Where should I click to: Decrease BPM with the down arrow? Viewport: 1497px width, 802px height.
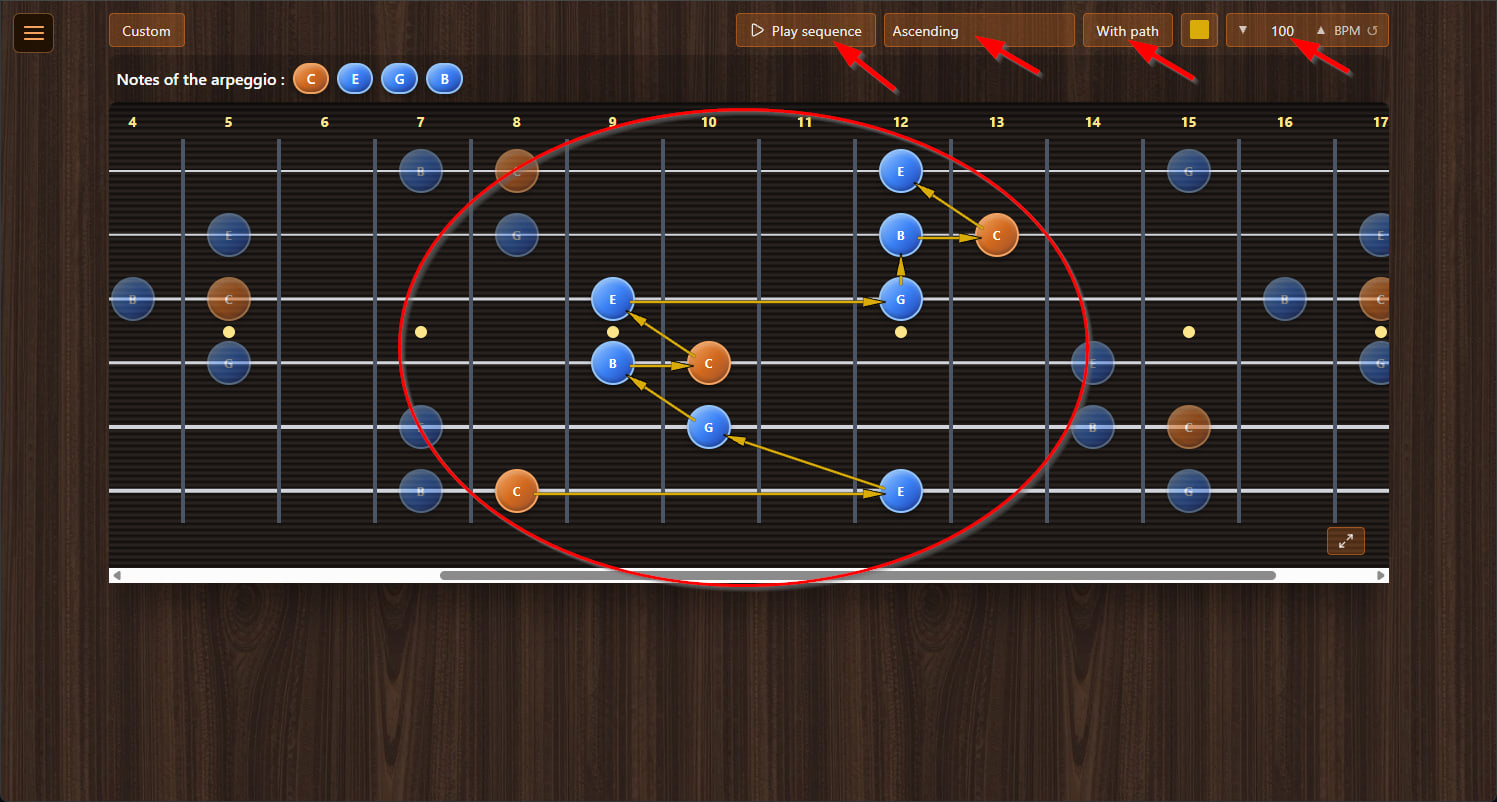click(x=1243, y=30)
